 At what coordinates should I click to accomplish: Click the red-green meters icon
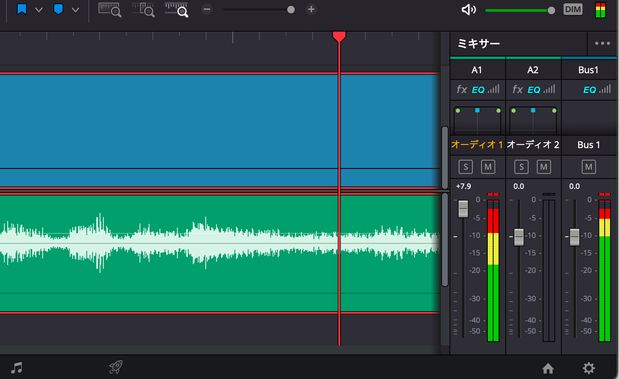point(600,10)
